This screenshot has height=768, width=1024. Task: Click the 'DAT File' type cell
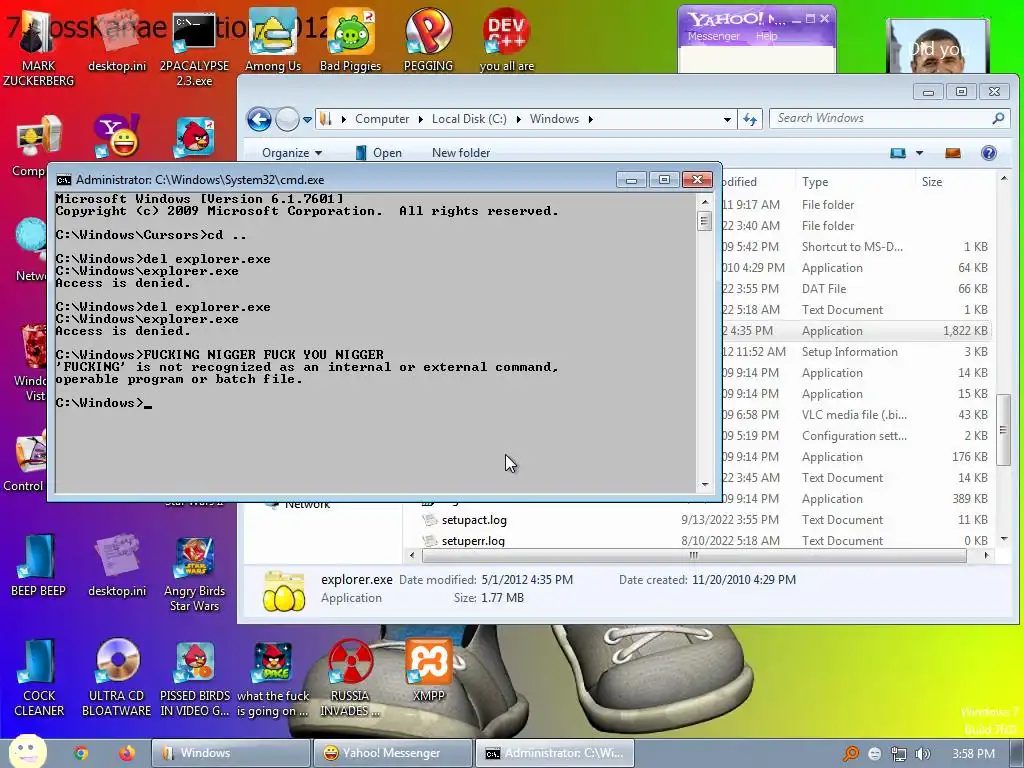tap(824, 289)
